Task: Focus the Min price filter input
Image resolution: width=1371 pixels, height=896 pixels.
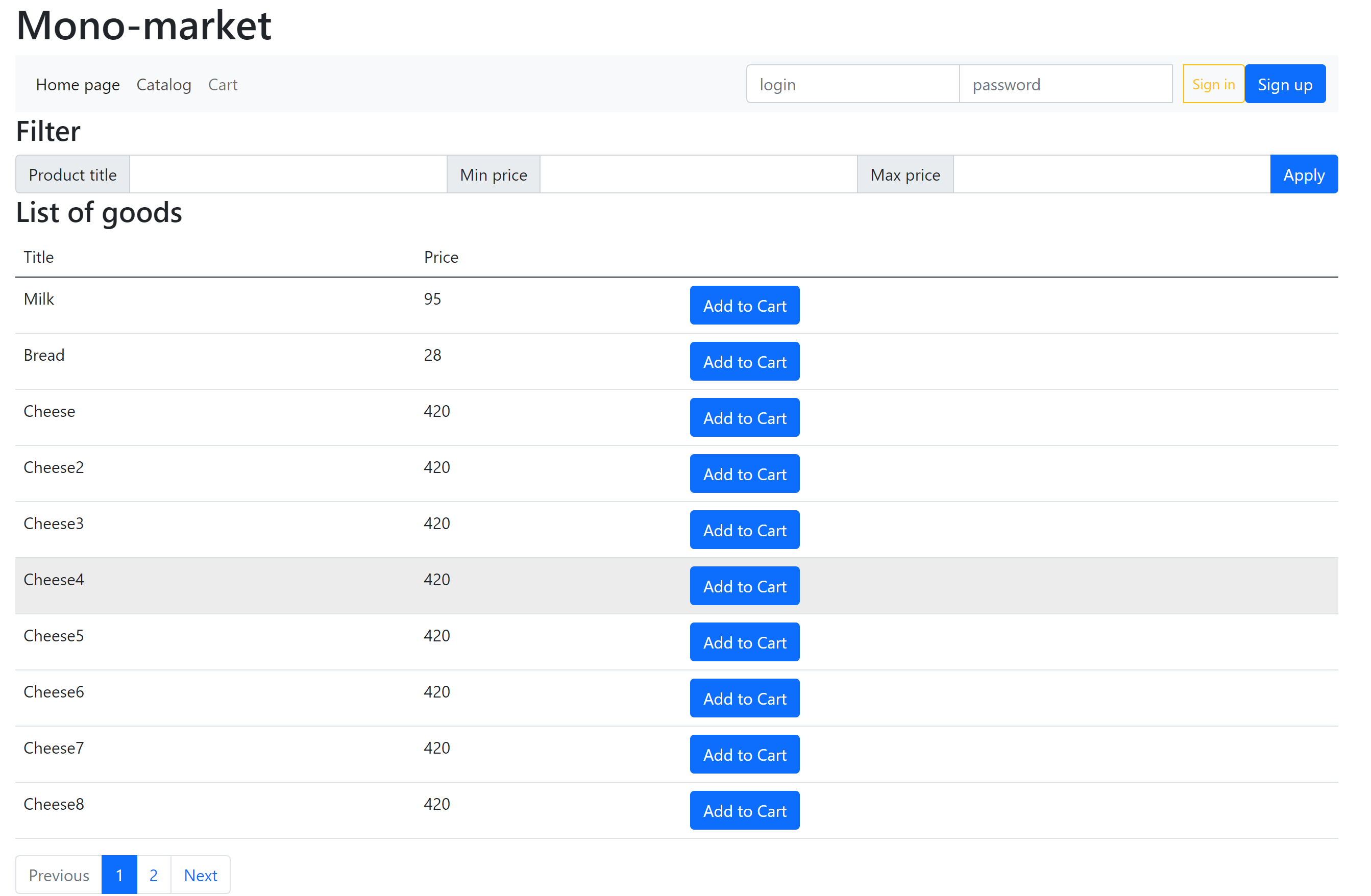Action: pos(700,175)
